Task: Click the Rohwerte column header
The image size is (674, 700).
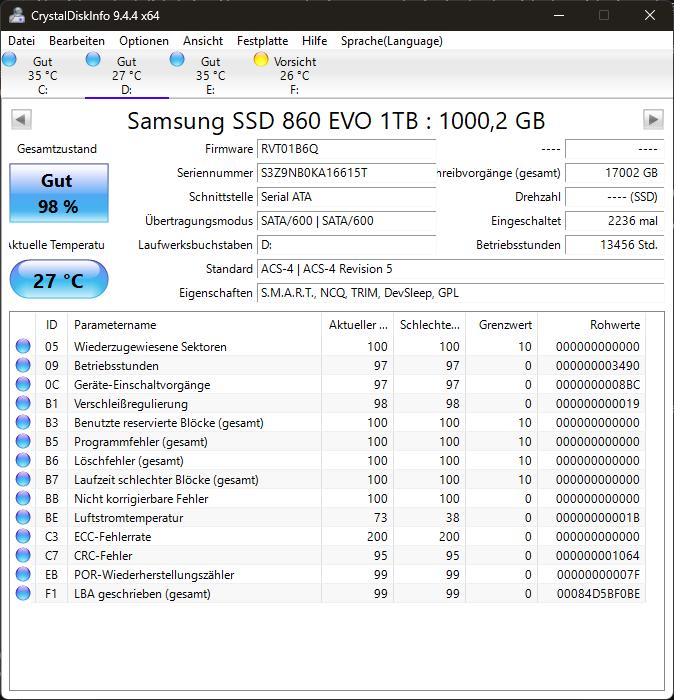Action: pos(592,325)
